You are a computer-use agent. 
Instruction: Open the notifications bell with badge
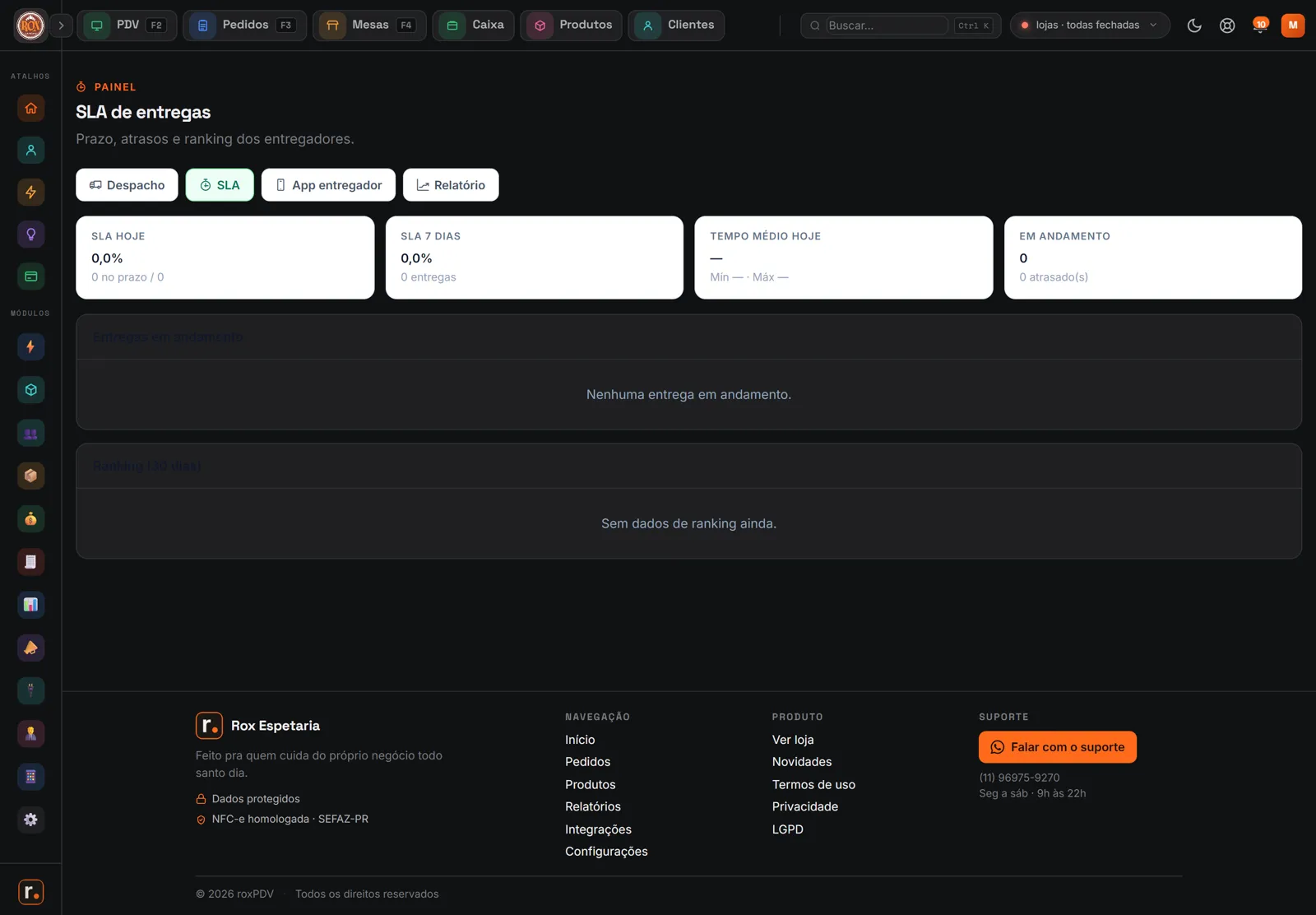1259,26
